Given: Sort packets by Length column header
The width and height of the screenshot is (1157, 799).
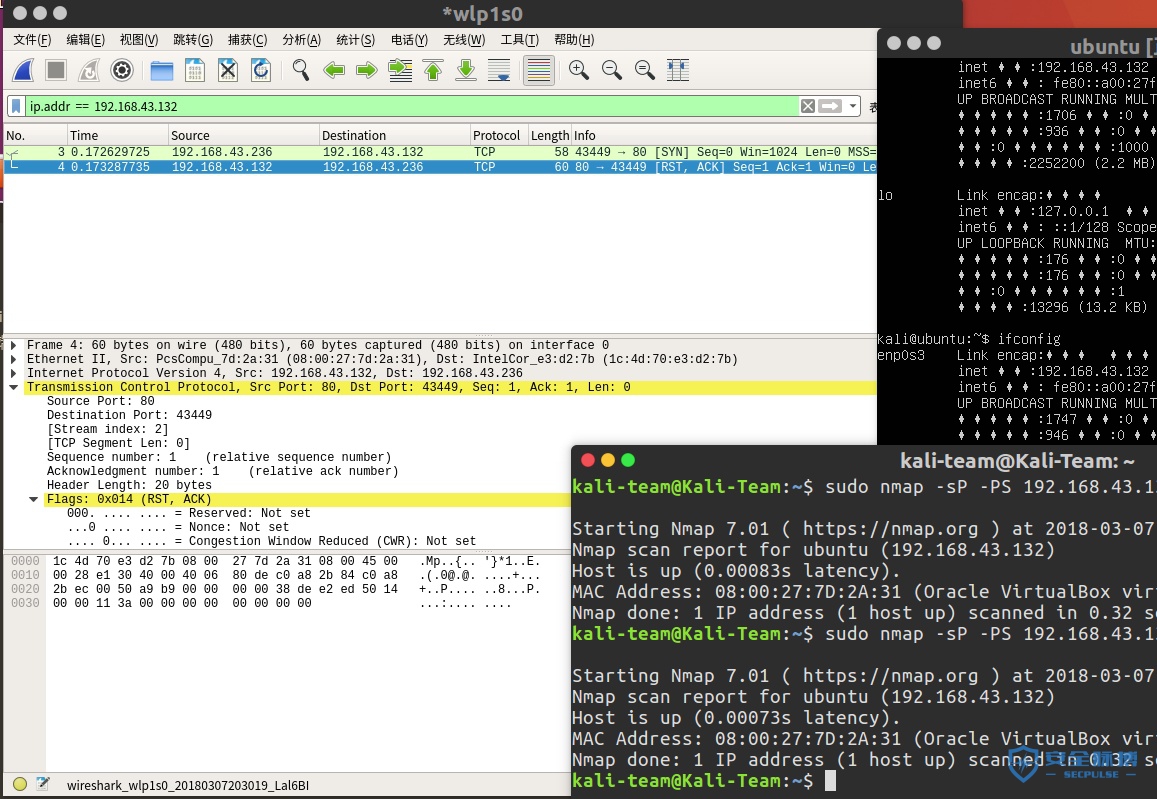Looking at the screenshot, I should [x=550, y=135].
